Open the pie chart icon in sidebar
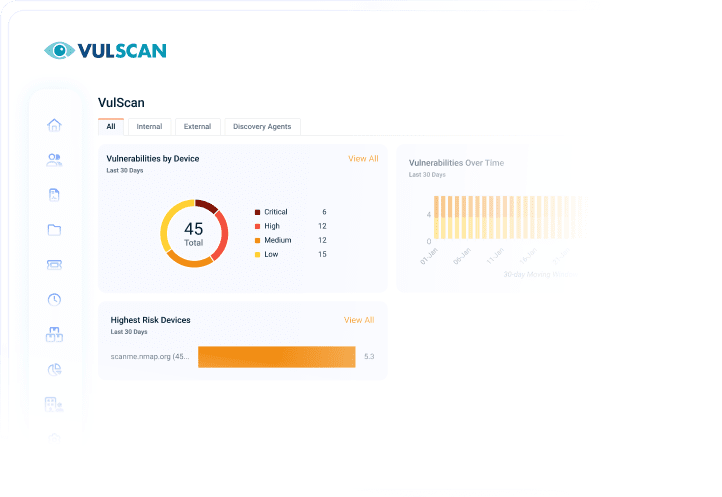This screenshot has height=497, width=722. click(54, 369)
